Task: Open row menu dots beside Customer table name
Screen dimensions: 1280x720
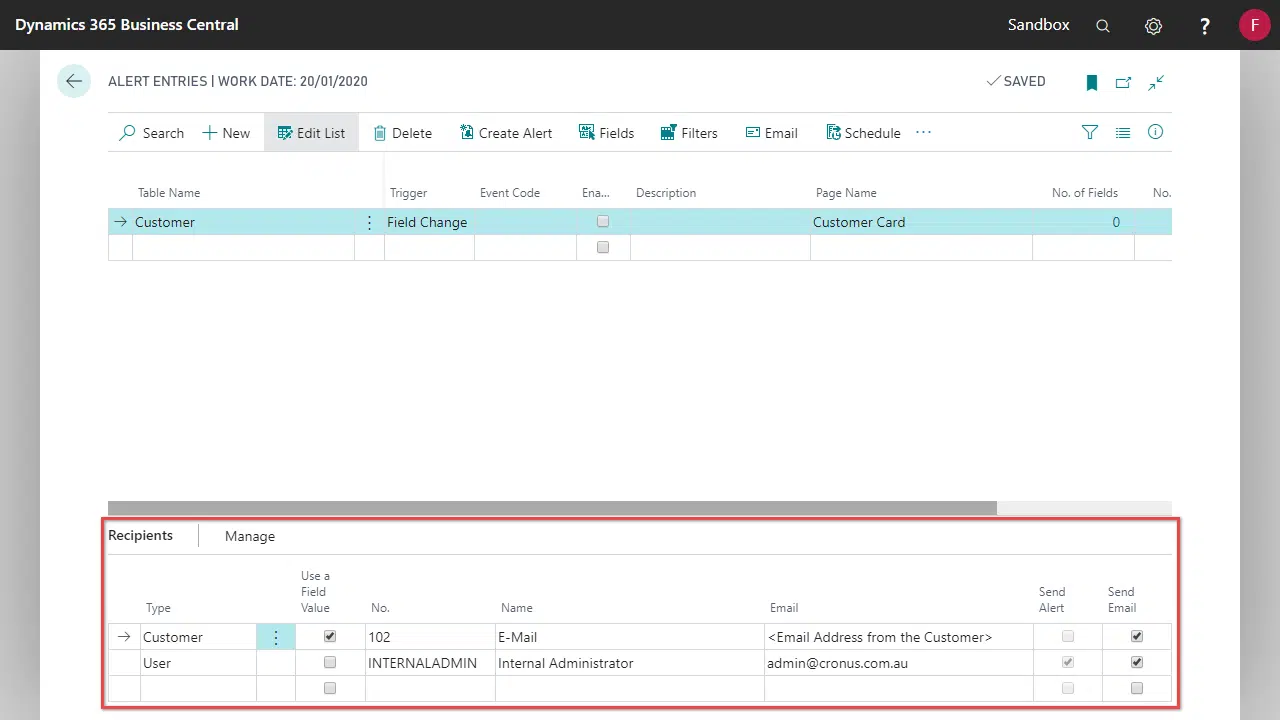Action: click(369, 222)
